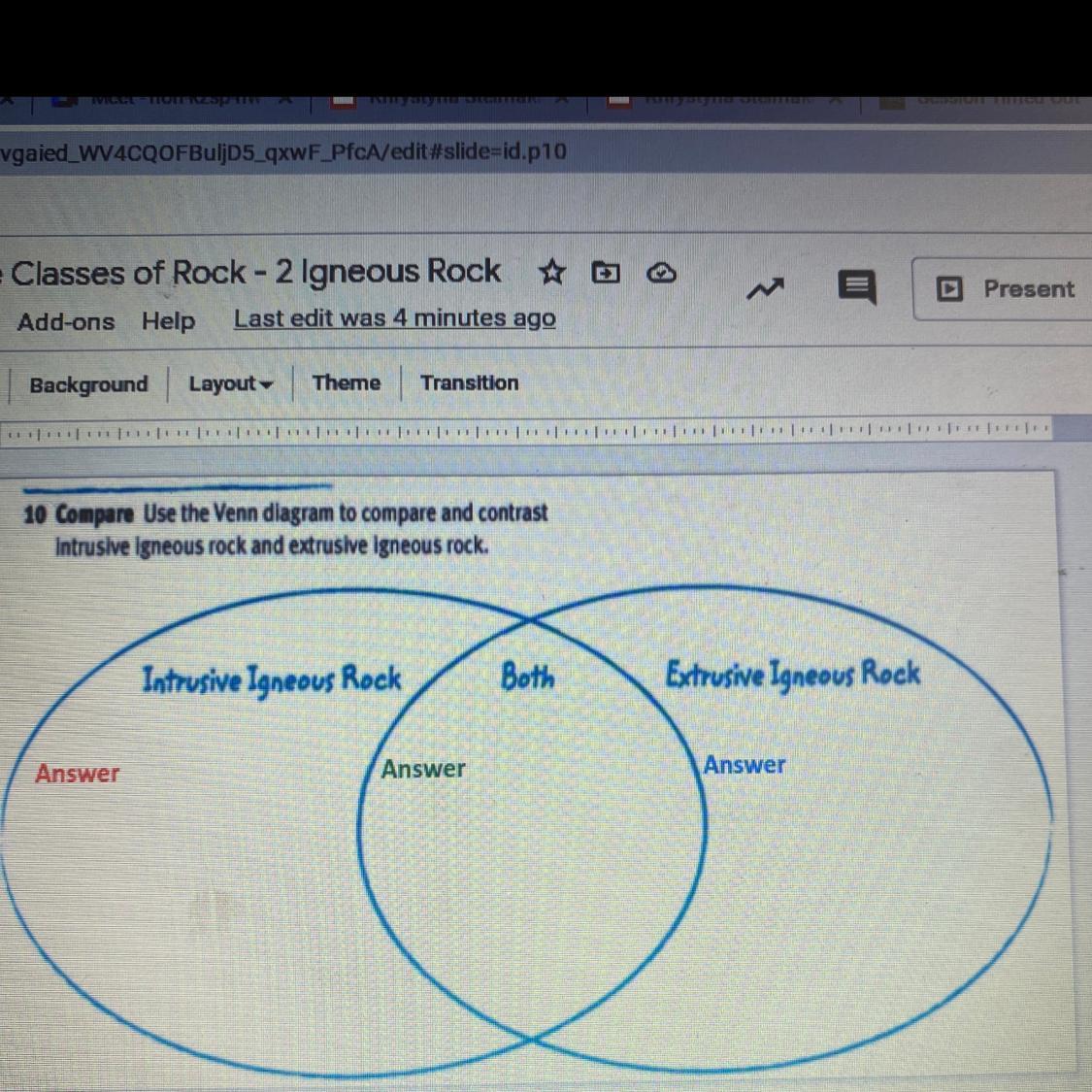Open the Add-ons menu
This screenshot has width=1092, height=1092.
[65, 321]
